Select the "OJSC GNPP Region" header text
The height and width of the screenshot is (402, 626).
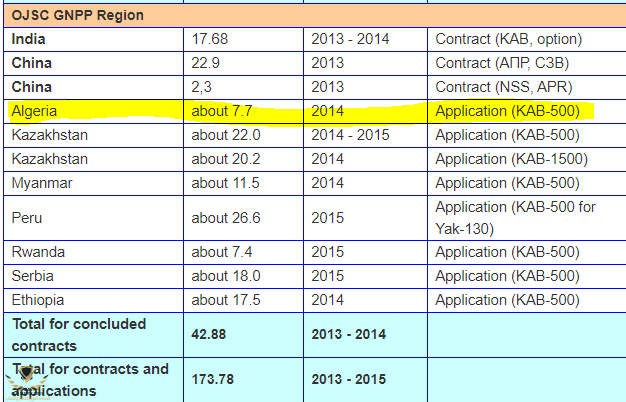(77, 15)
